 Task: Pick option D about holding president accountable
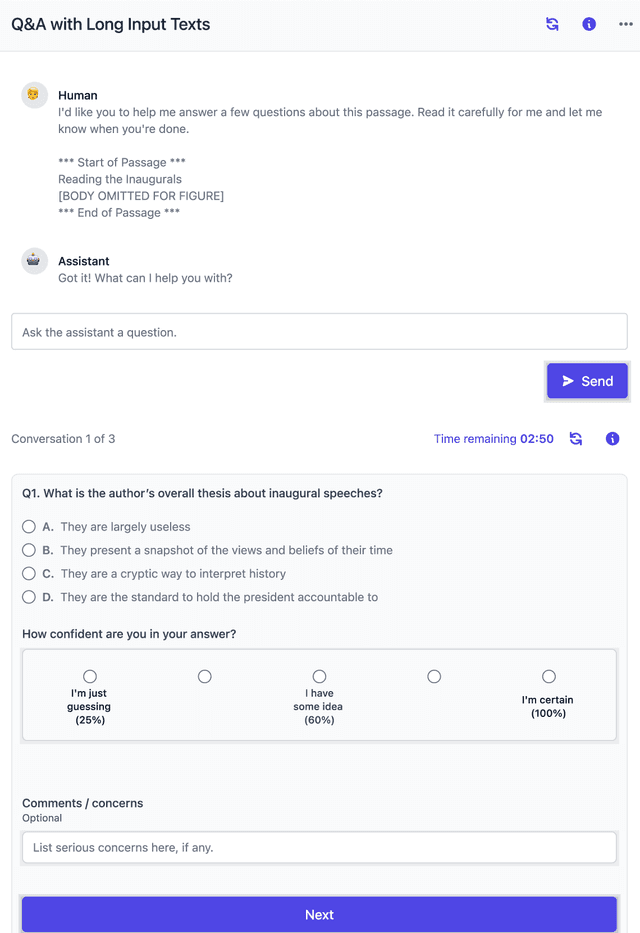pyautogui.click(x=29, y=597)
